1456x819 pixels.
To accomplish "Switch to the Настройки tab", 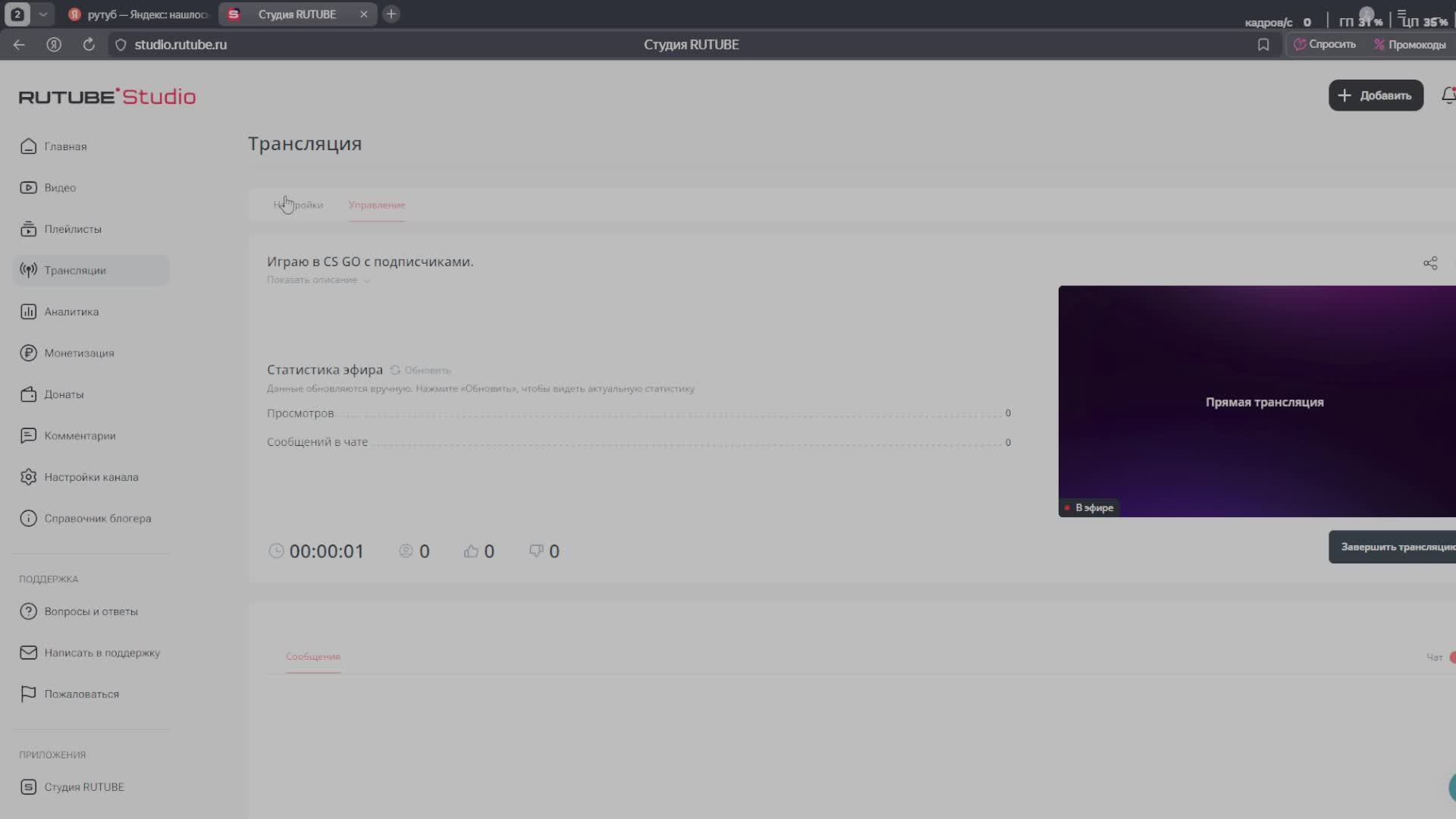I will [x=299, y=206].
